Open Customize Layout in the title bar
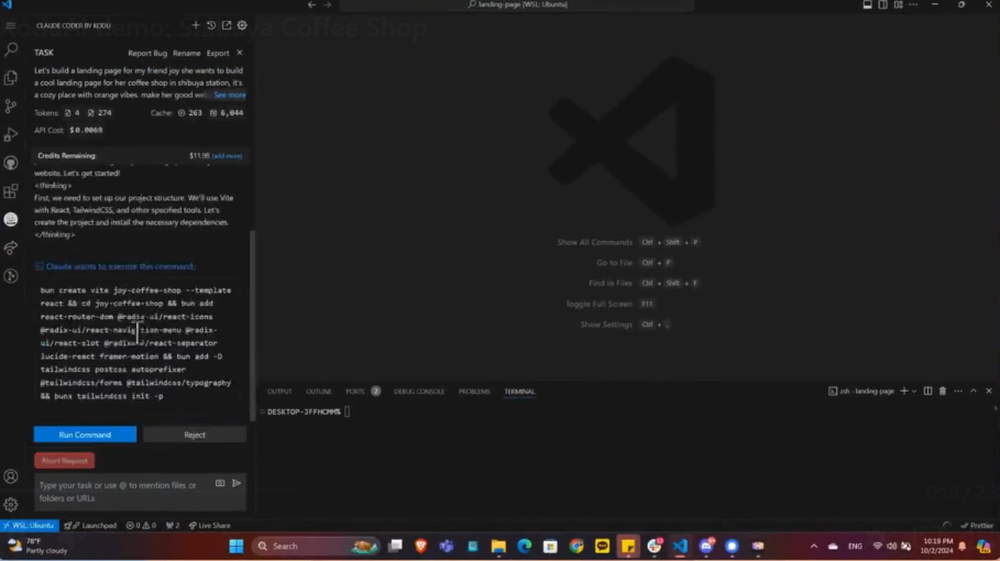The width and height of the screenshot is (1000, 561). [x=898, y=4]
